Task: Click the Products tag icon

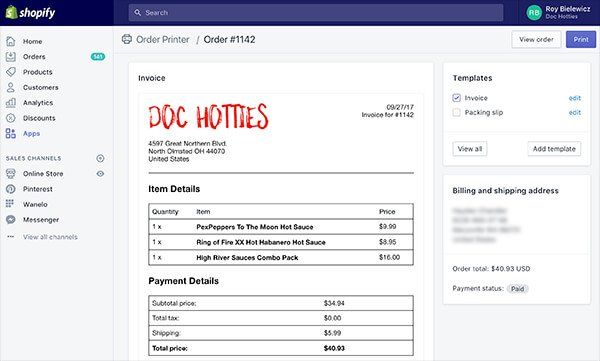Action: point(11,72)
